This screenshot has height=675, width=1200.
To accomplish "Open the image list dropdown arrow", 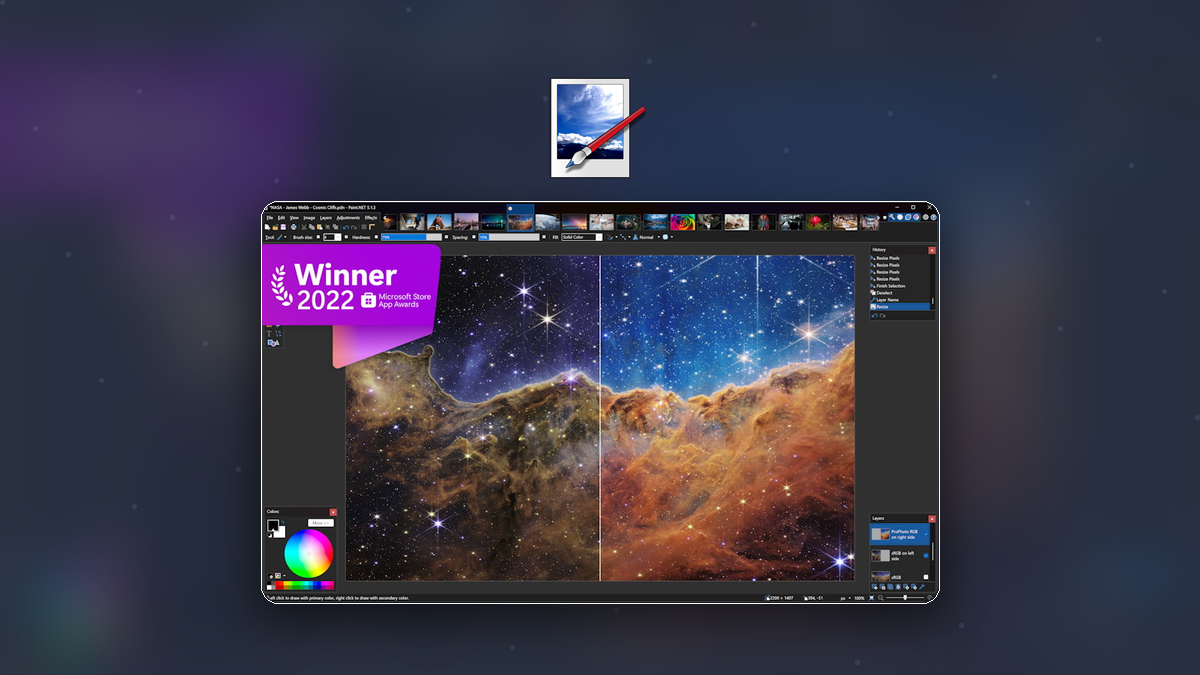I will 885,217.
